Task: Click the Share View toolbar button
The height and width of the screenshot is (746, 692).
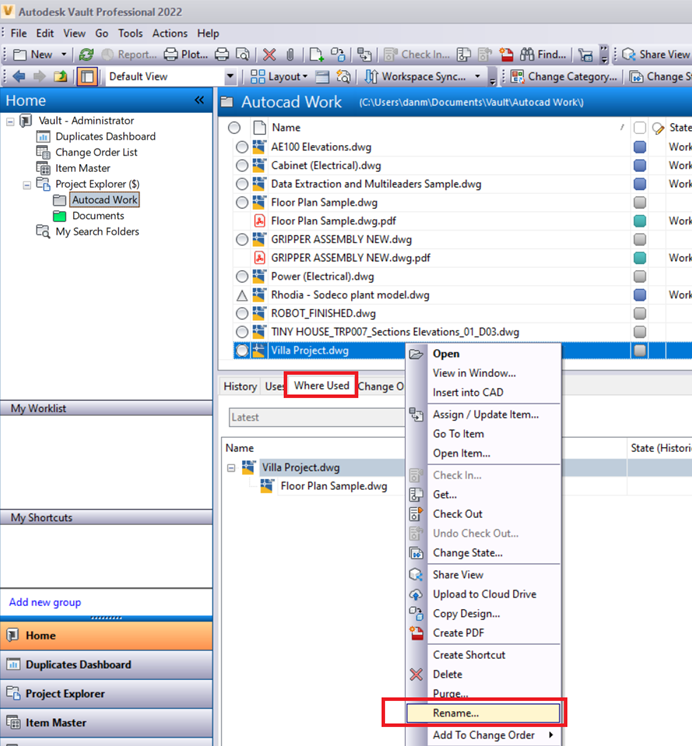Action: pos(656,55)
